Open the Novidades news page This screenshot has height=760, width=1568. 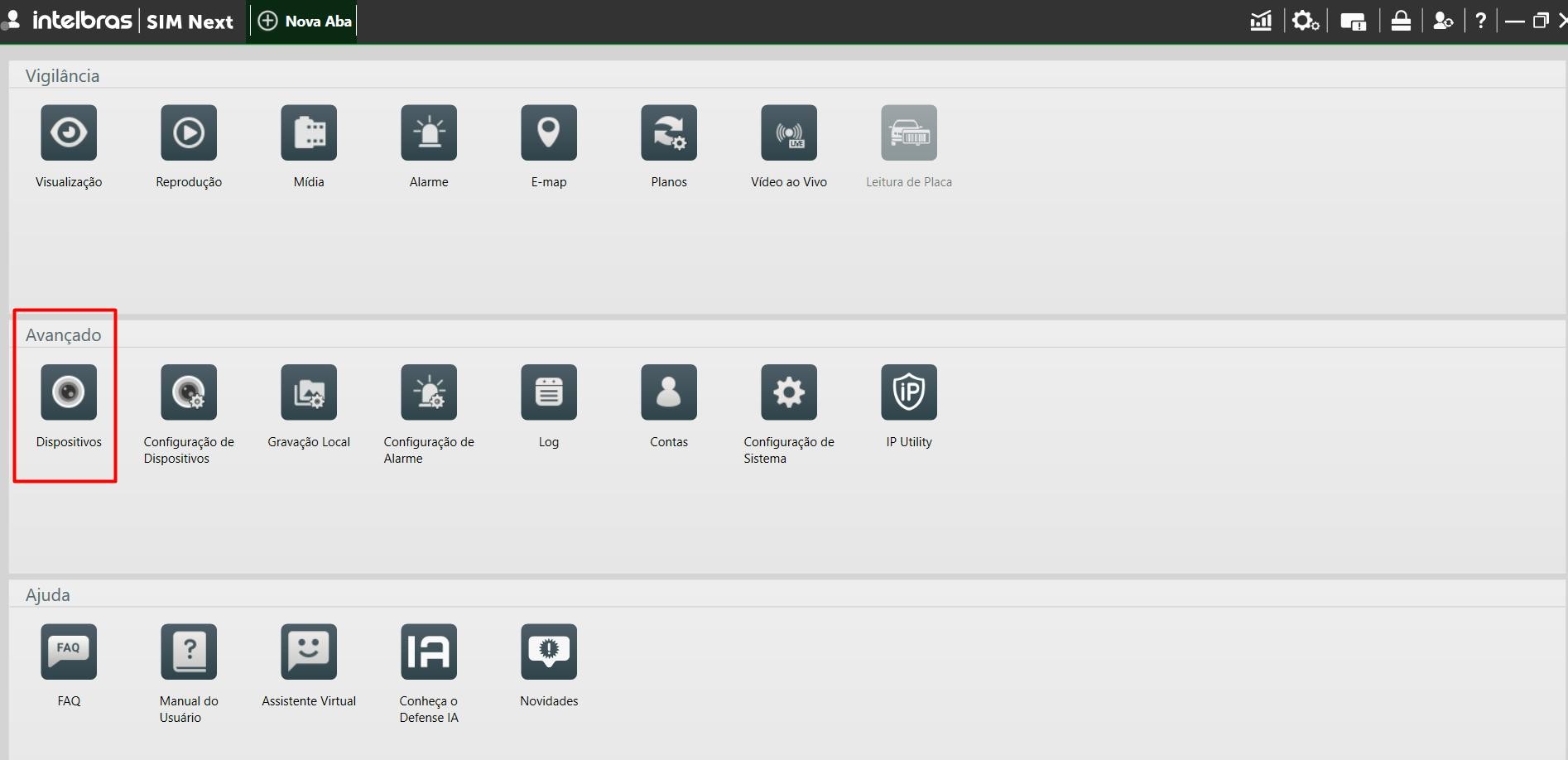549,652
